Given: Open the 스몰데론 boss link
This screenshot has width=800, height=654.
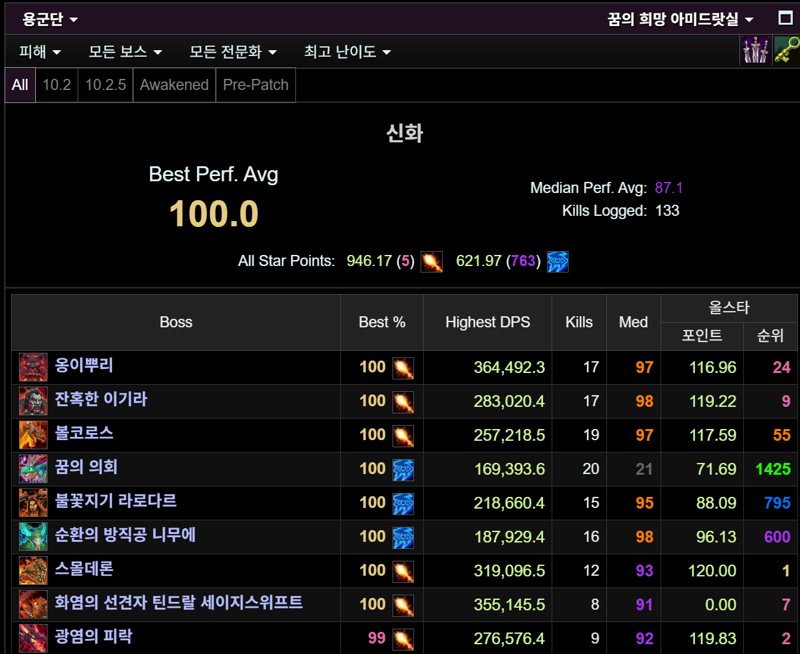Looking at the screenshot, I should 84,569.
